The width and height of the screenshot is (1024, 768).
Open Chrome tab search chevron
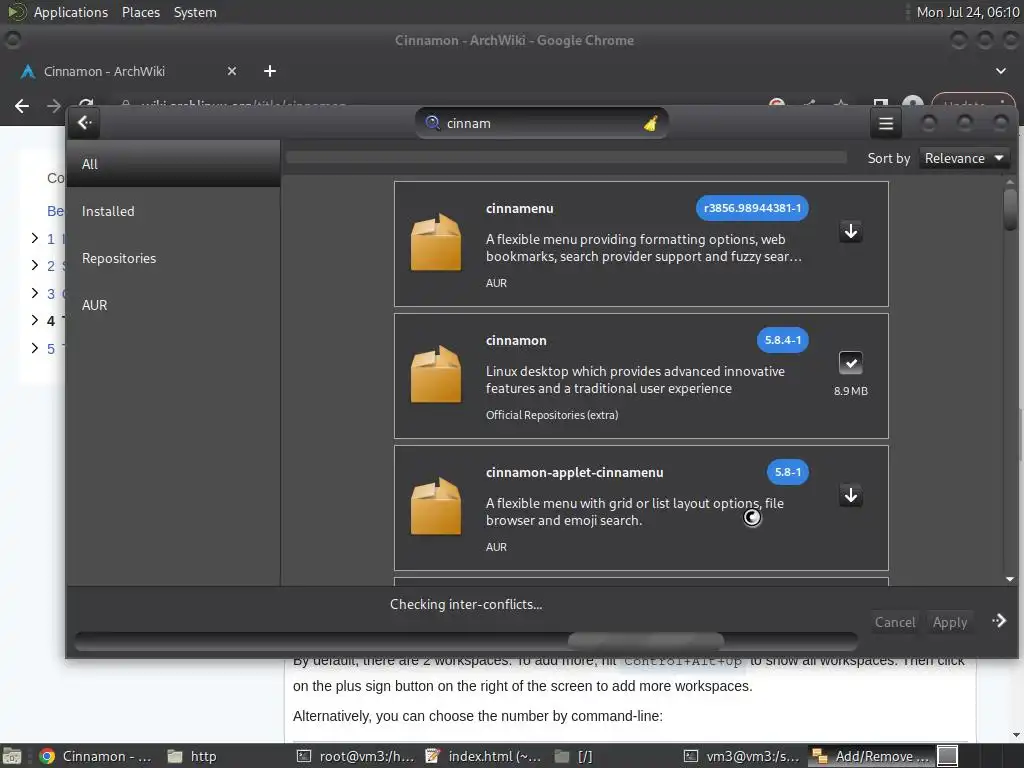1000,71
